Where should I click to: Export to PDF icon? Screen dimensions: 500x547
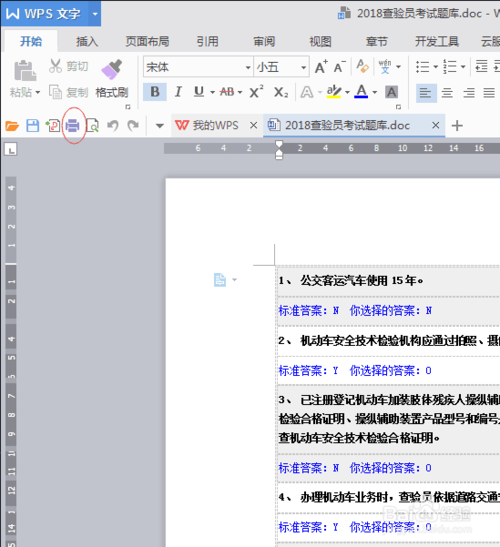(x=53, y=126)
